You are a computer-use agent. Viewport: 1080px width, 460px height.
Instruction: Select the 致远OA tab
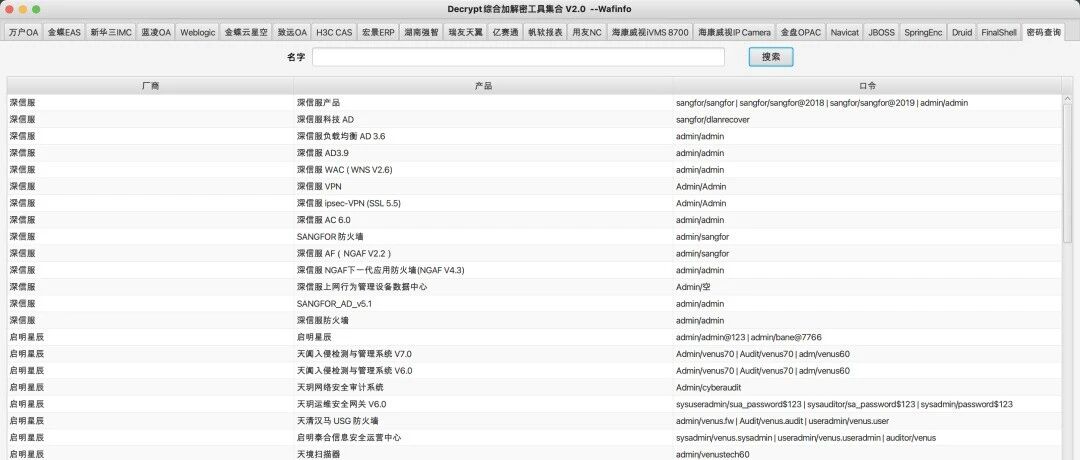292,32
